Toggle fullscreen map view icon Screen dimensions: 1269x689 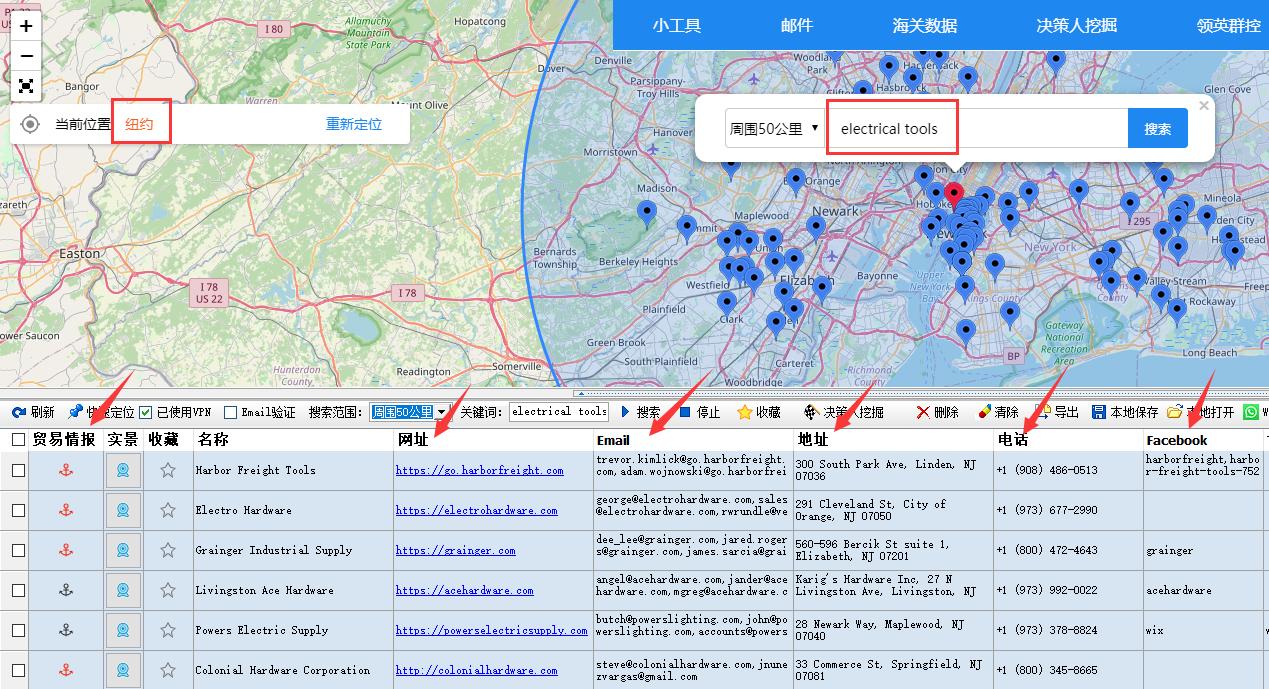point(27,86)
